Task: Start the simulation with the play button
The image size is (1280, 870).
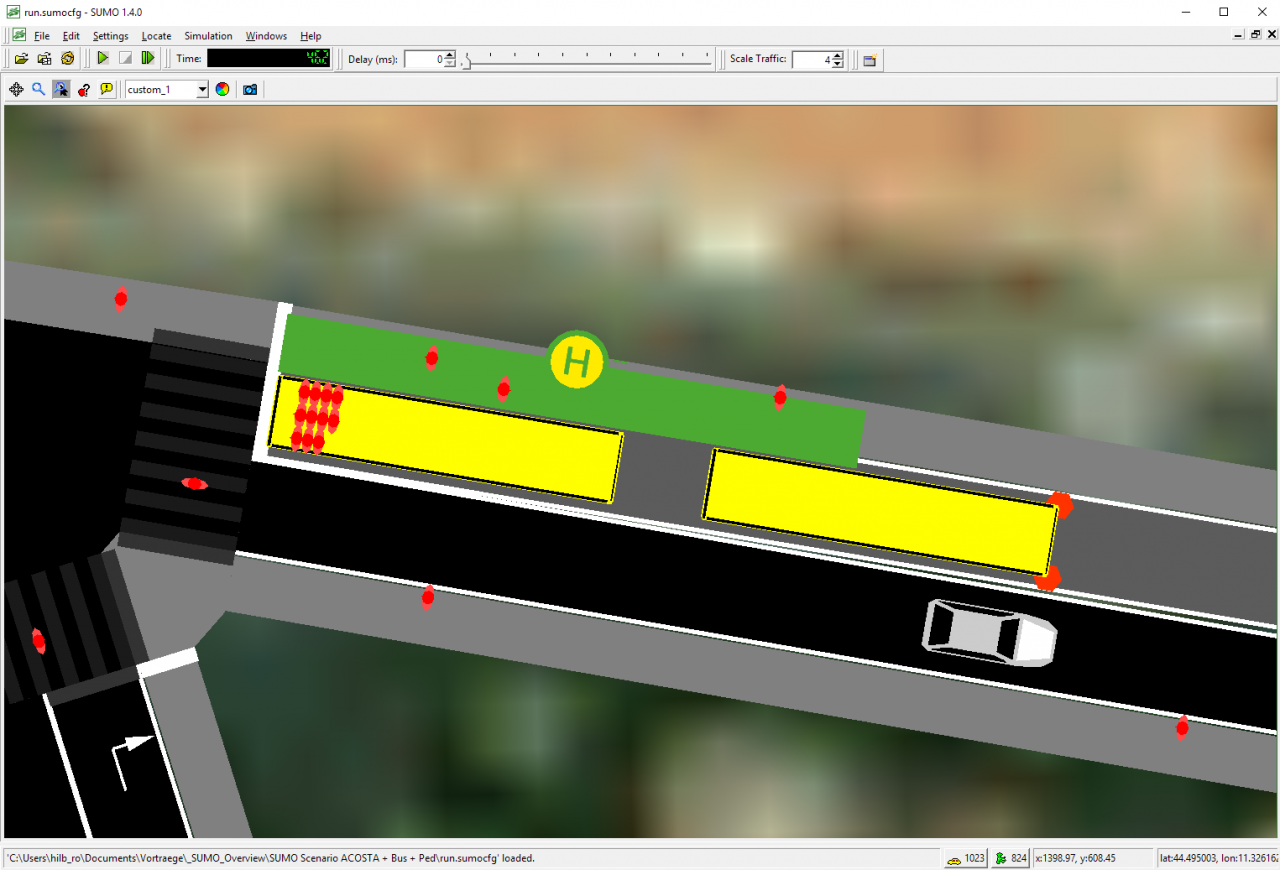Action: [102, 59]
